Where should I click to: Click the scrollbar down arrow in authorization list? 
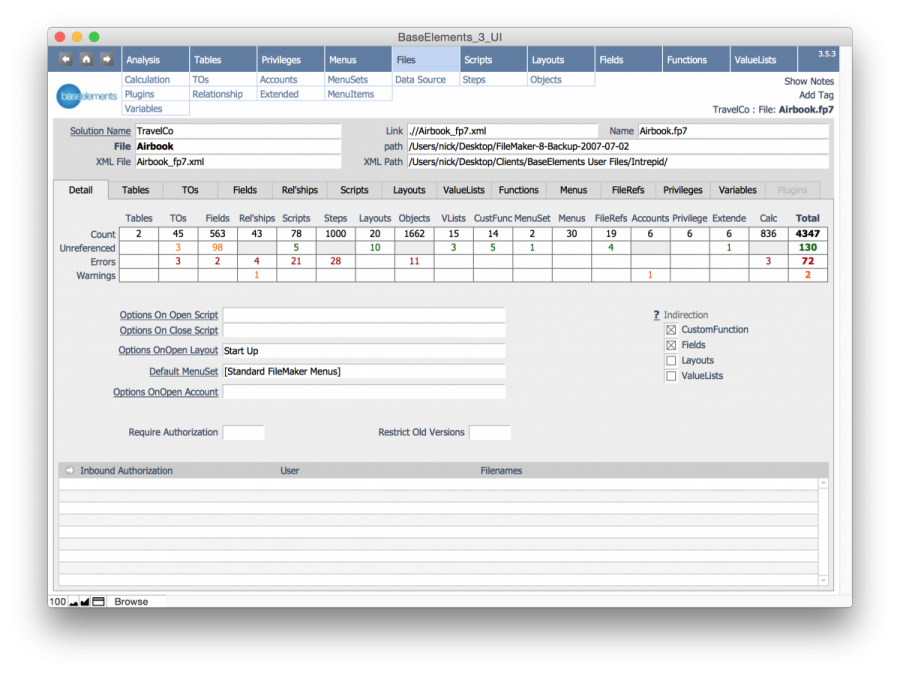tap(823, 580)
